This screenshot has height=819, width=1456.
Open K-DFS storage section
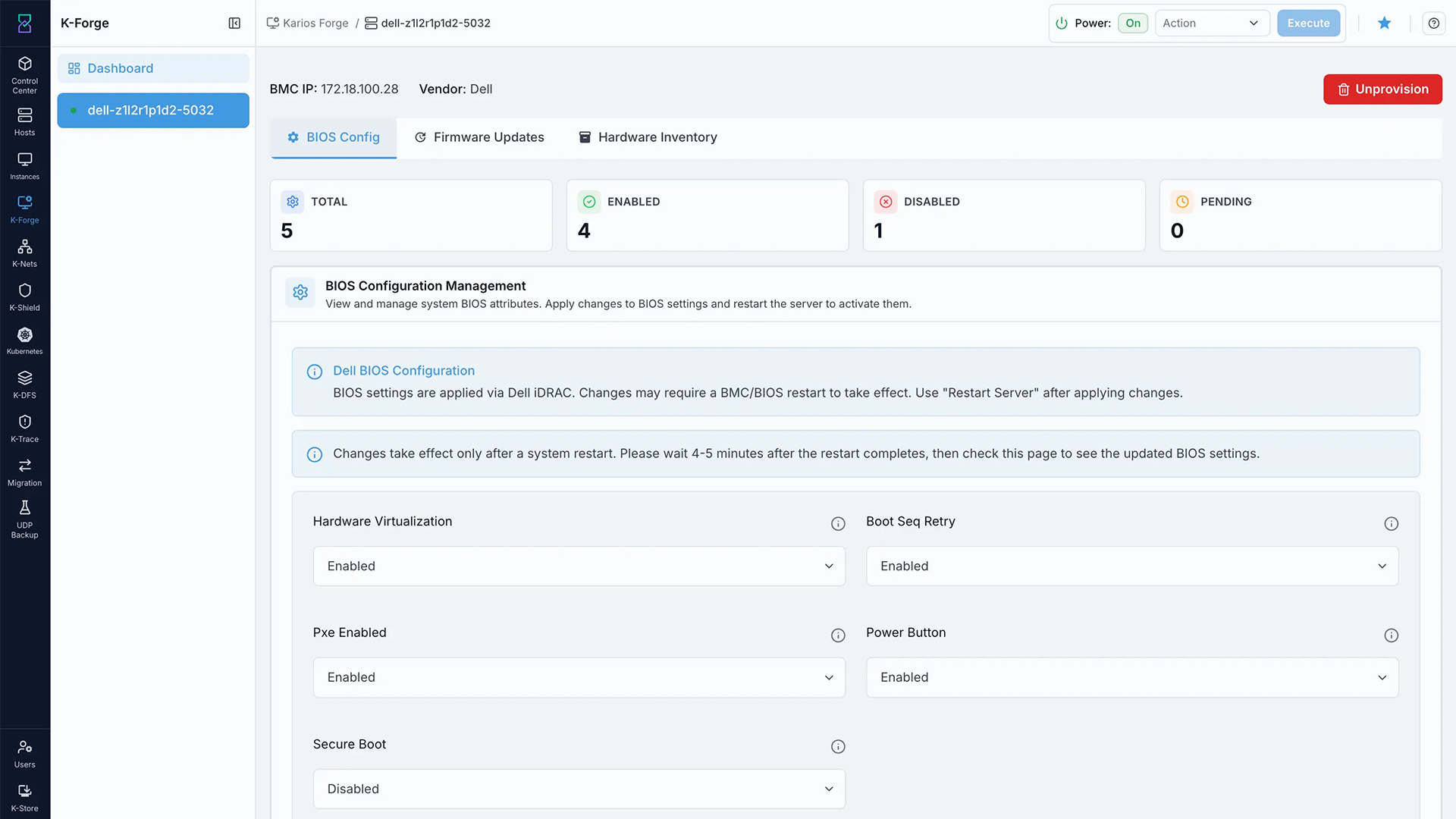[x=25, y=385]
